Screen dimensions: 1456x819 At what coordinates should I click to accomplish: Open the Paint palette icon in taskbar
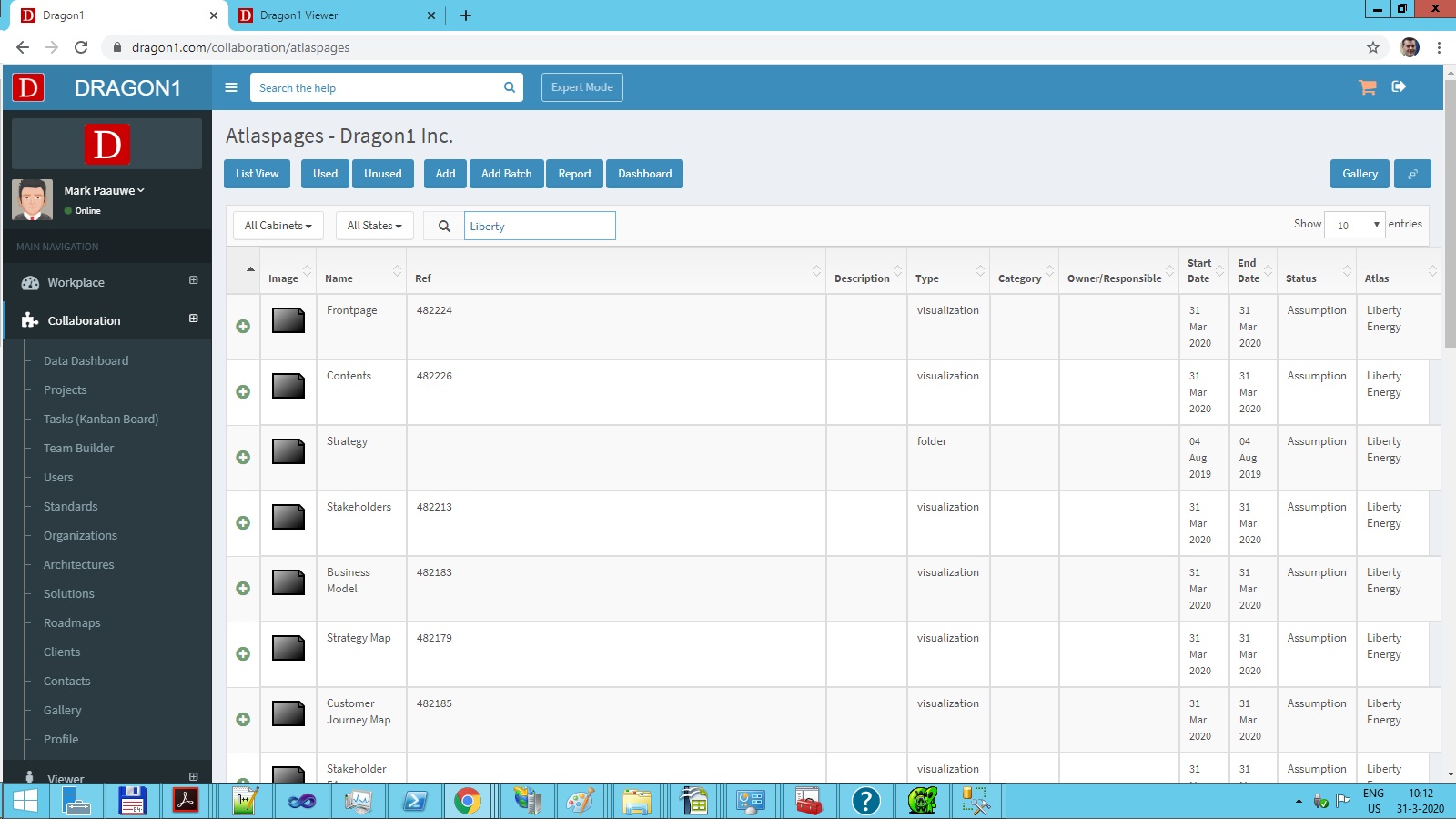pos(580,801)
